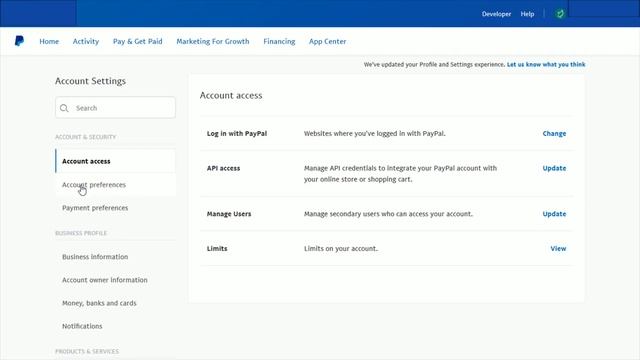640x360 pixels.
Task: Click Update for Manage Users
Action: tap(554, 214)
